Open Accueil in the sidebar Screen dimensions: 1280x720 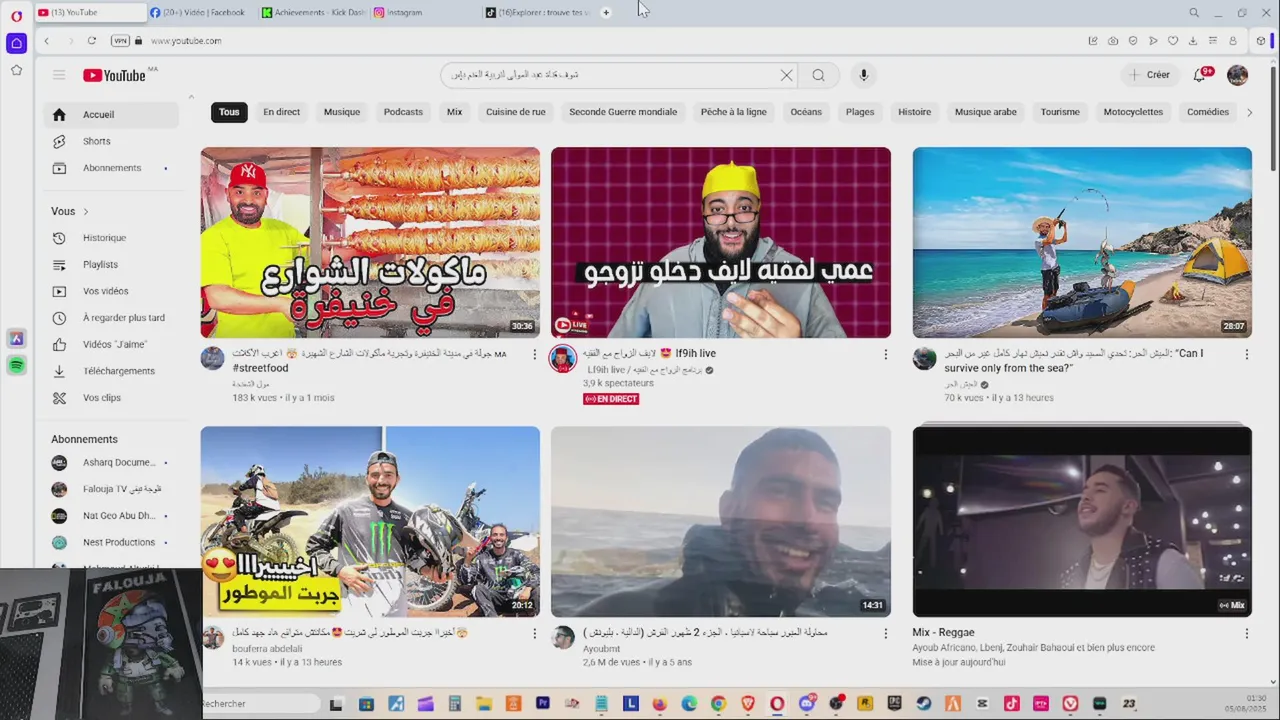112,114
